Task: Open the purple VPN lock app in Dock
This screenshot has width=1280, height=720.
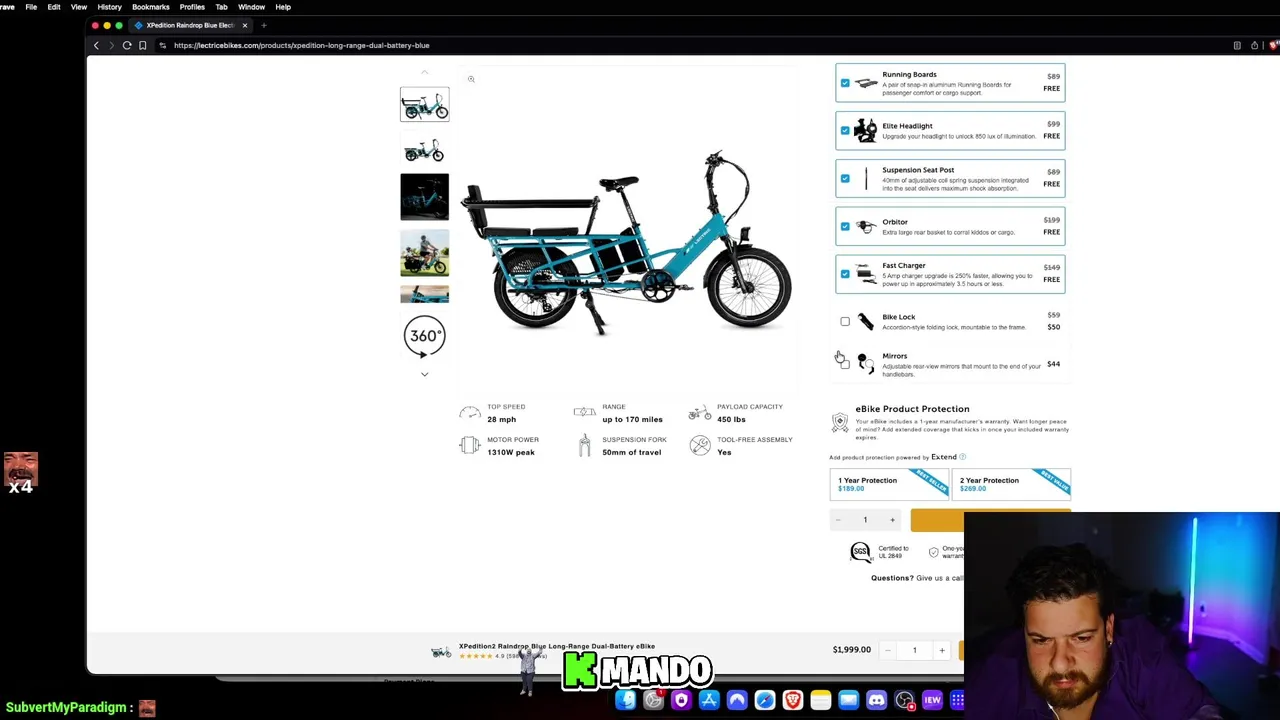Action: [x=681, y=700]
